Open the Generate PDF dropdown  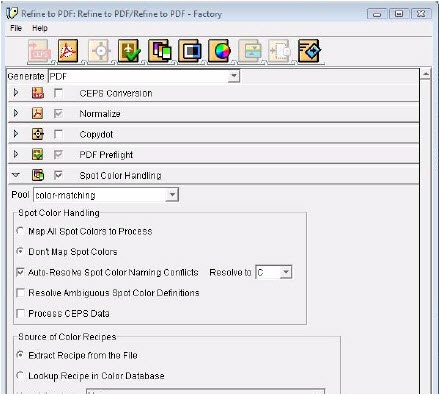coord(234,76)
